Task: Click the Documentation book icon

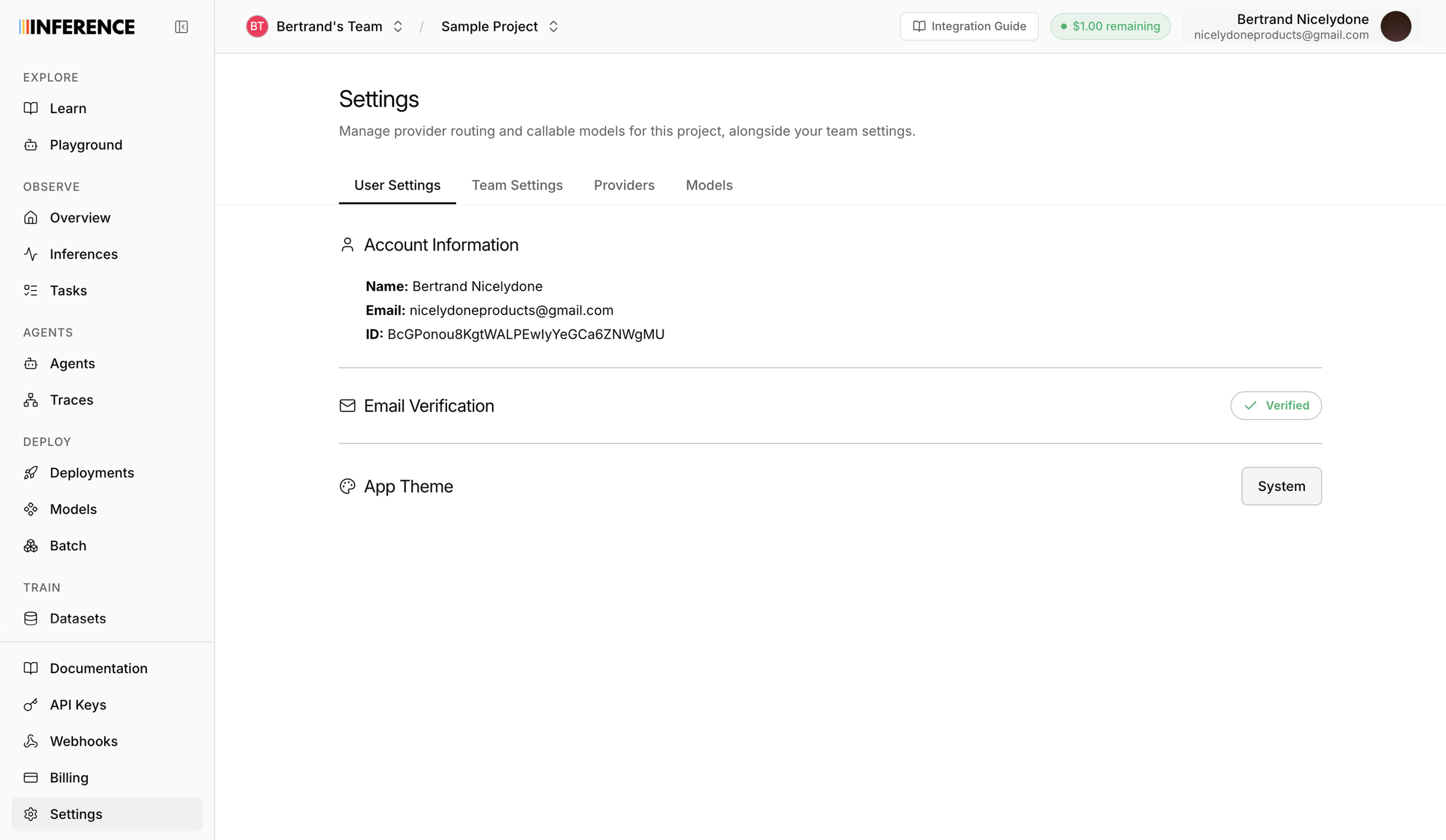Action: click(x=31, y=668)
